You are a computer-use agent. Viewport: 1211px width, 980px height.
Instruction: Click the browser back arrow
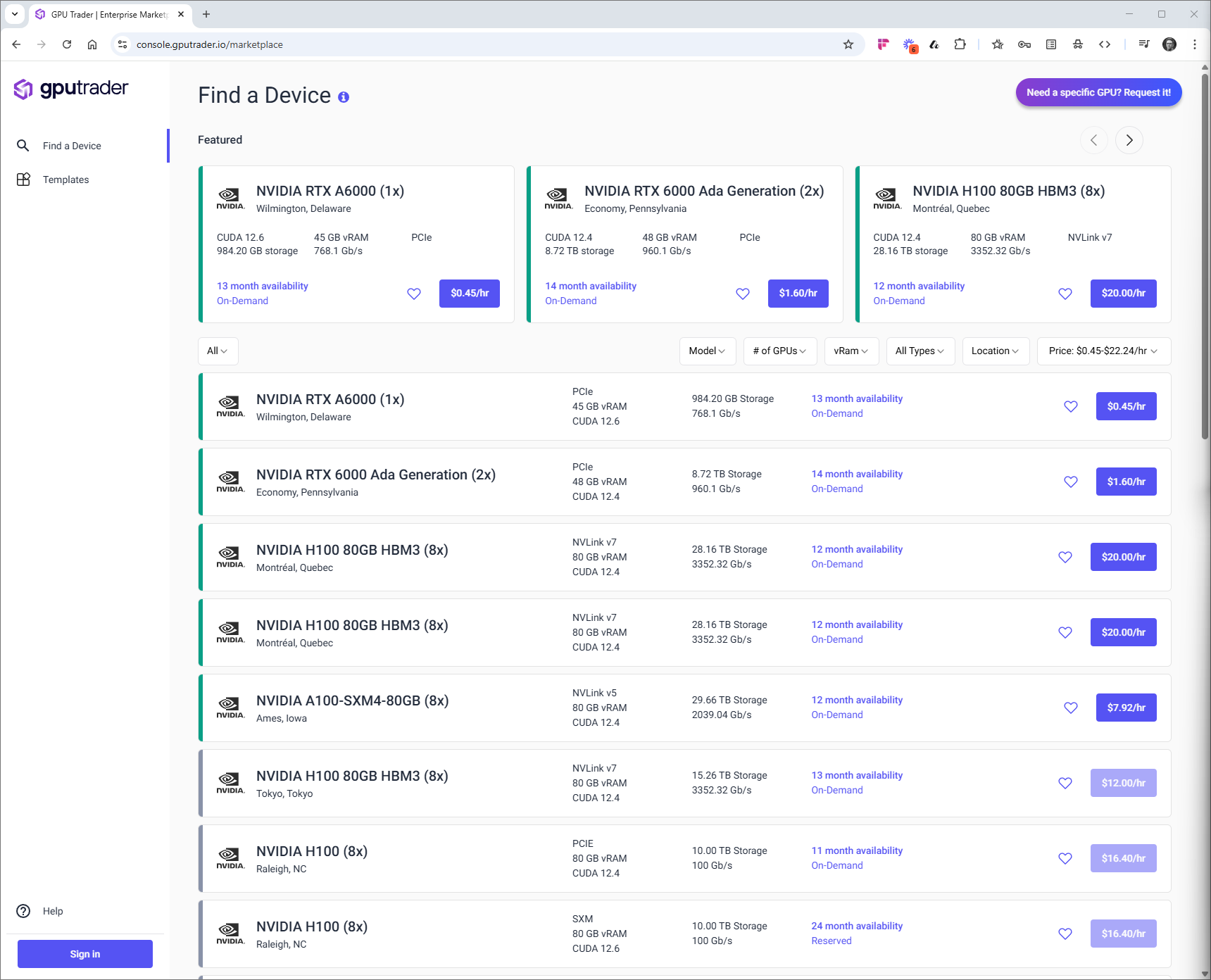click(16, 44)
